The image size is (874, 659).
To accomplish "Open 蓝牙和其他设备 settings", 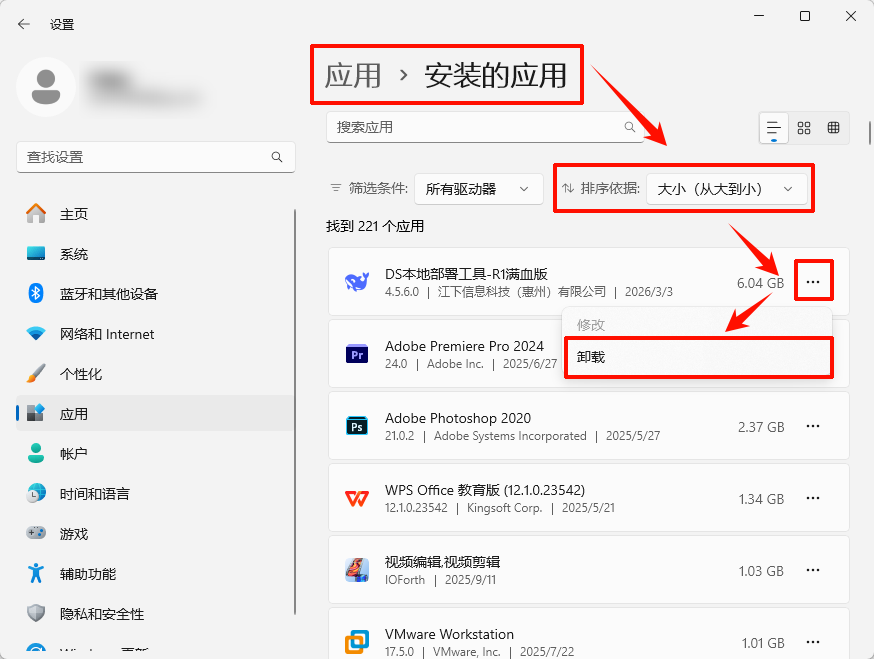I will coord(35,293).
